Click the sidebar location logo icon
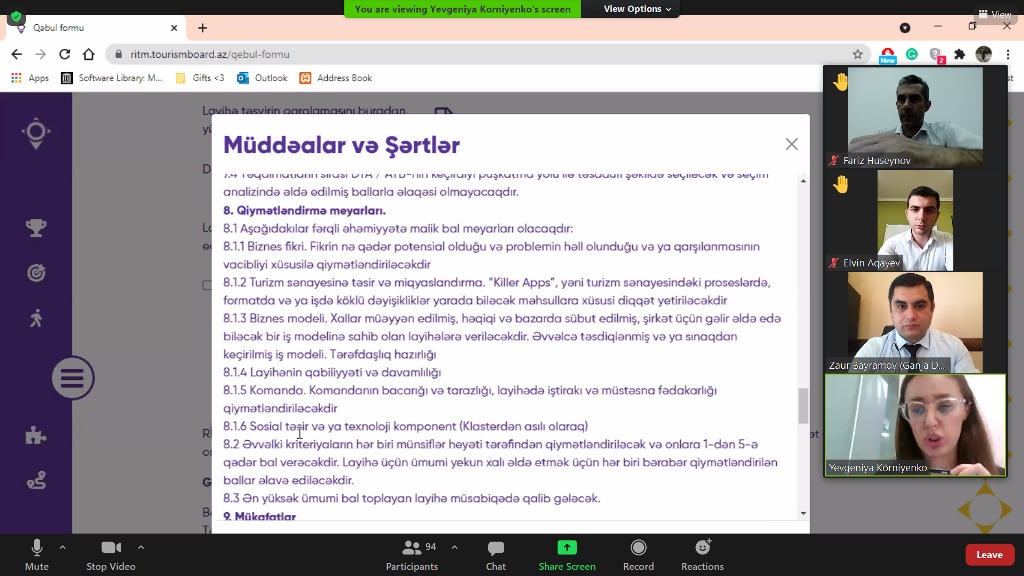This screenshot has height=576, width=1024. (36, 133)
